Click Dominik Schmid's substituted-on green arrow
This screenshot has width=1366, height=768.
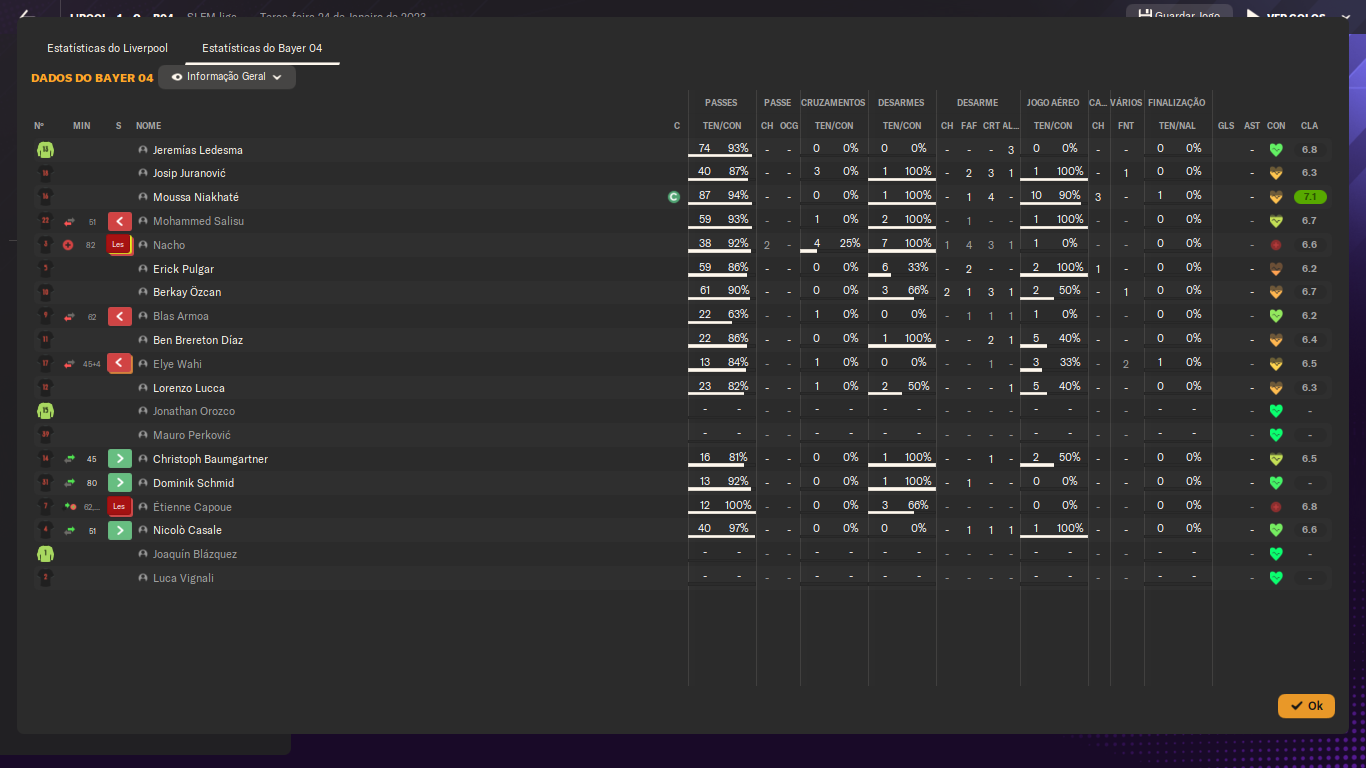(119, 483)
